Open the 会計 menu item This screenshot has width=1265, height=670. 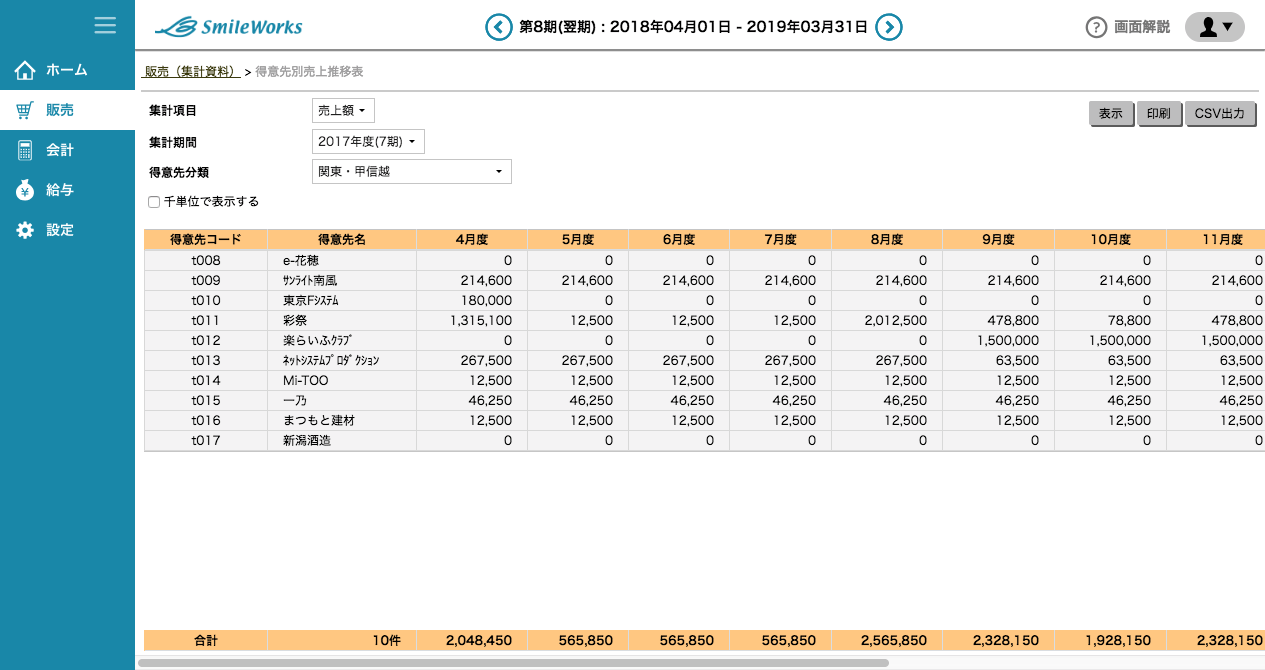(x=67, y=150)
